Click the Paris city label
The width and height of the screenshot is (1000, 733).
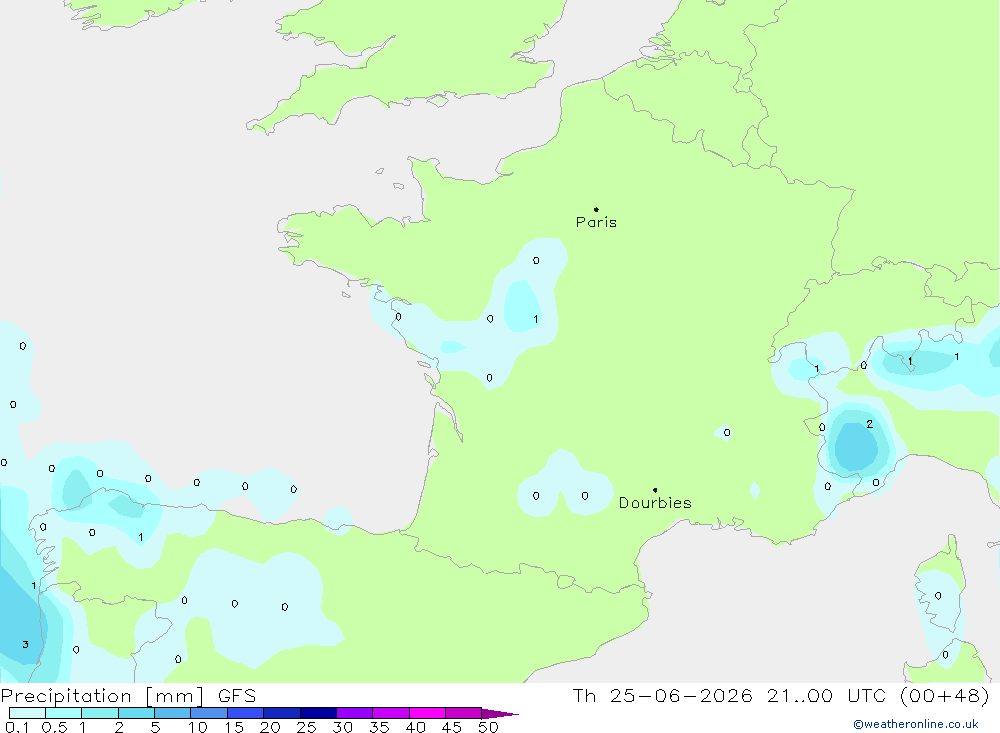coord(596,222)
